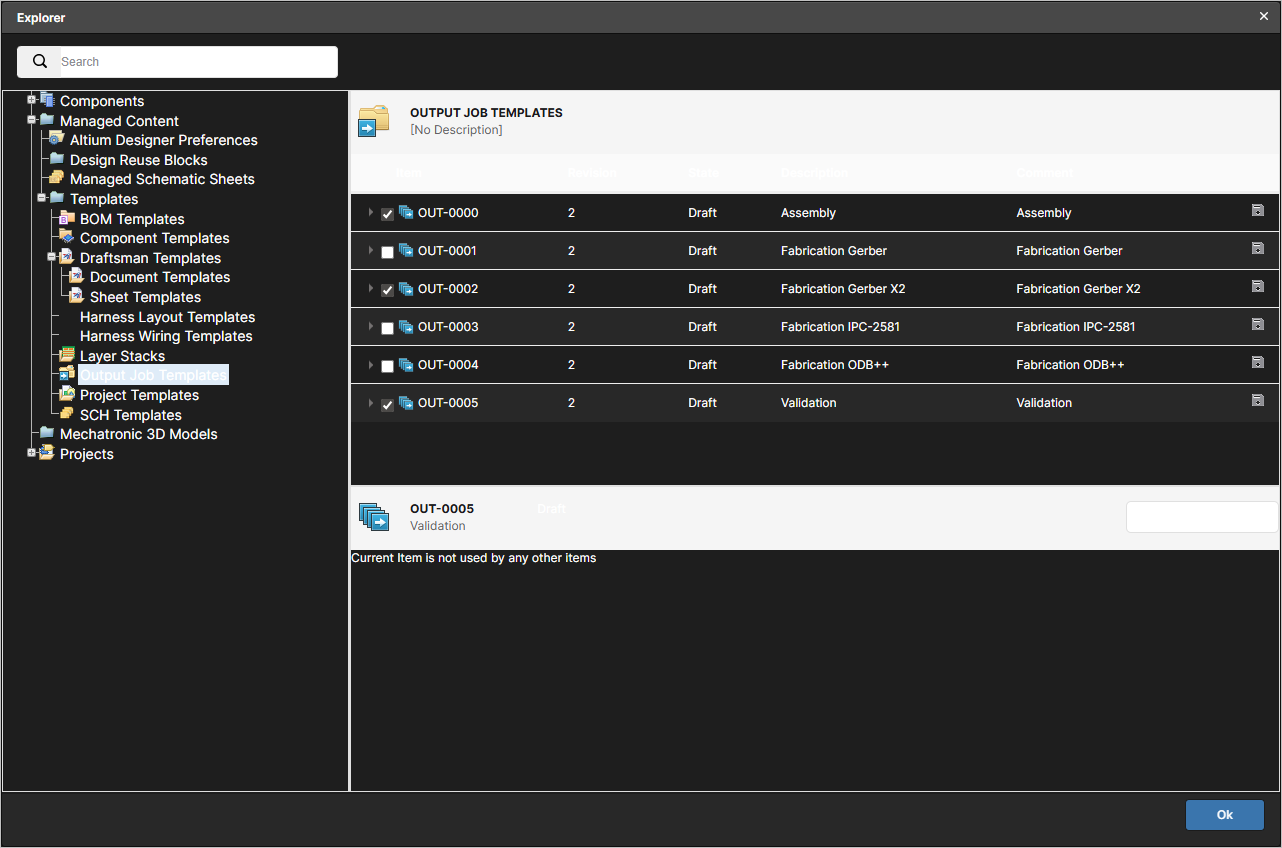Click the Output Job Templates header folder icon
This screenshot has height=848, width=1282.
point(374,121)
